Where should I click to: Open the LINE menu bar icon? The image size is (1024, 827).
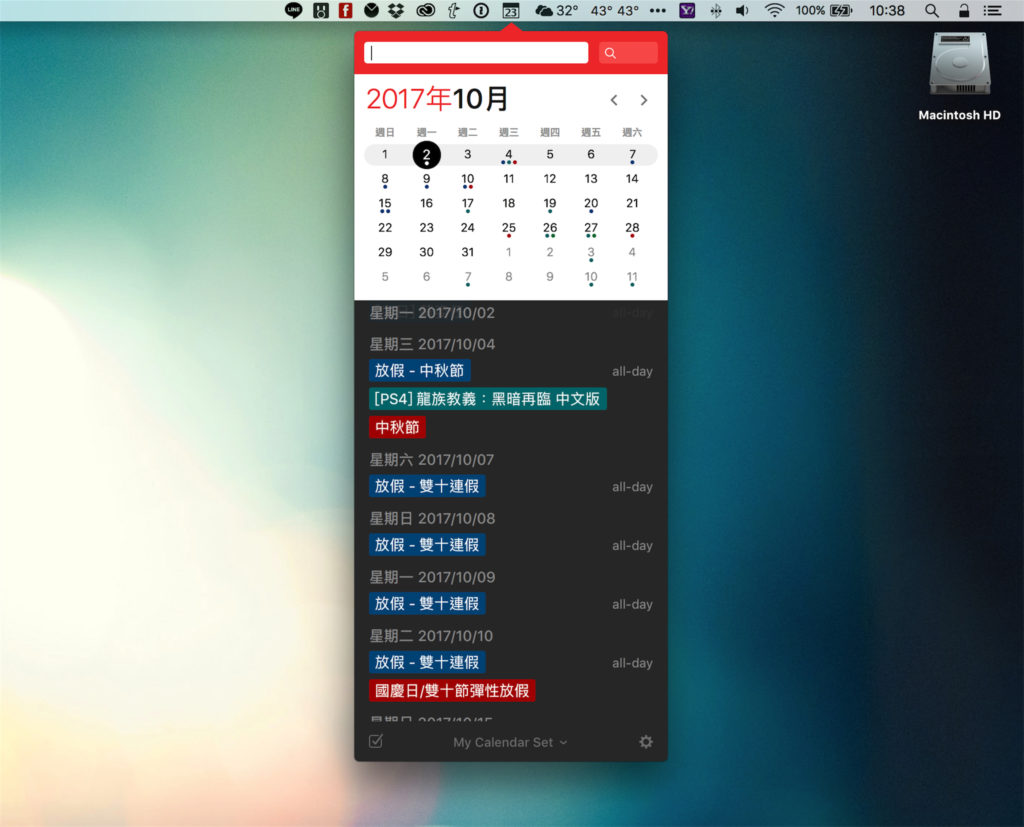[294, 10]
